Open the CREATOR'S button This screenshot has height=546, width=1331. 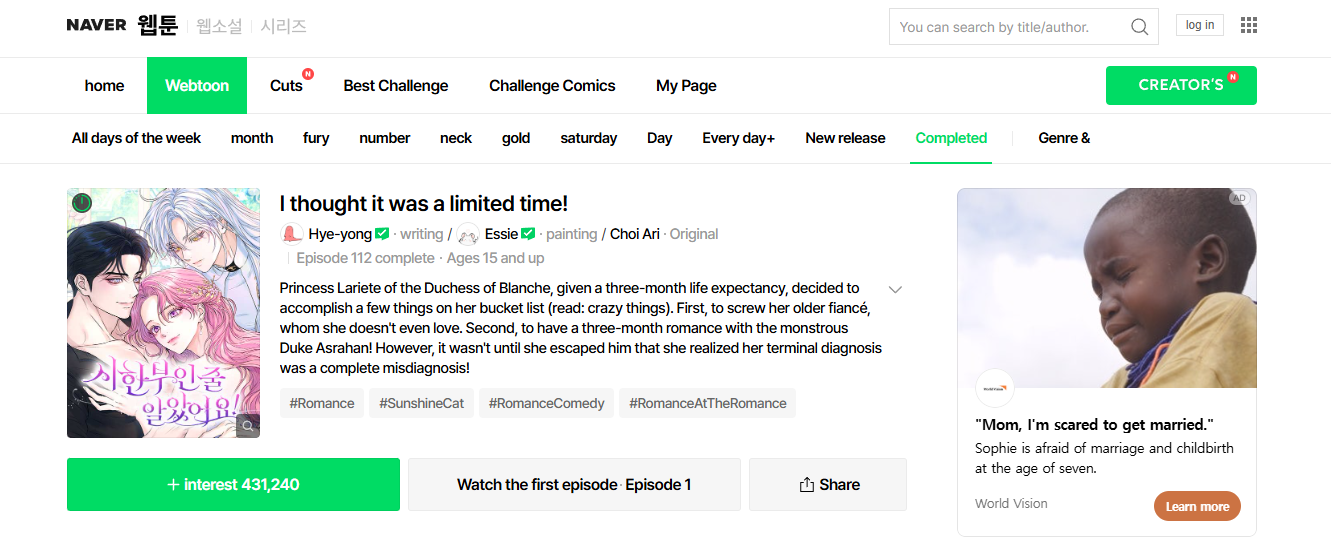1180,86
